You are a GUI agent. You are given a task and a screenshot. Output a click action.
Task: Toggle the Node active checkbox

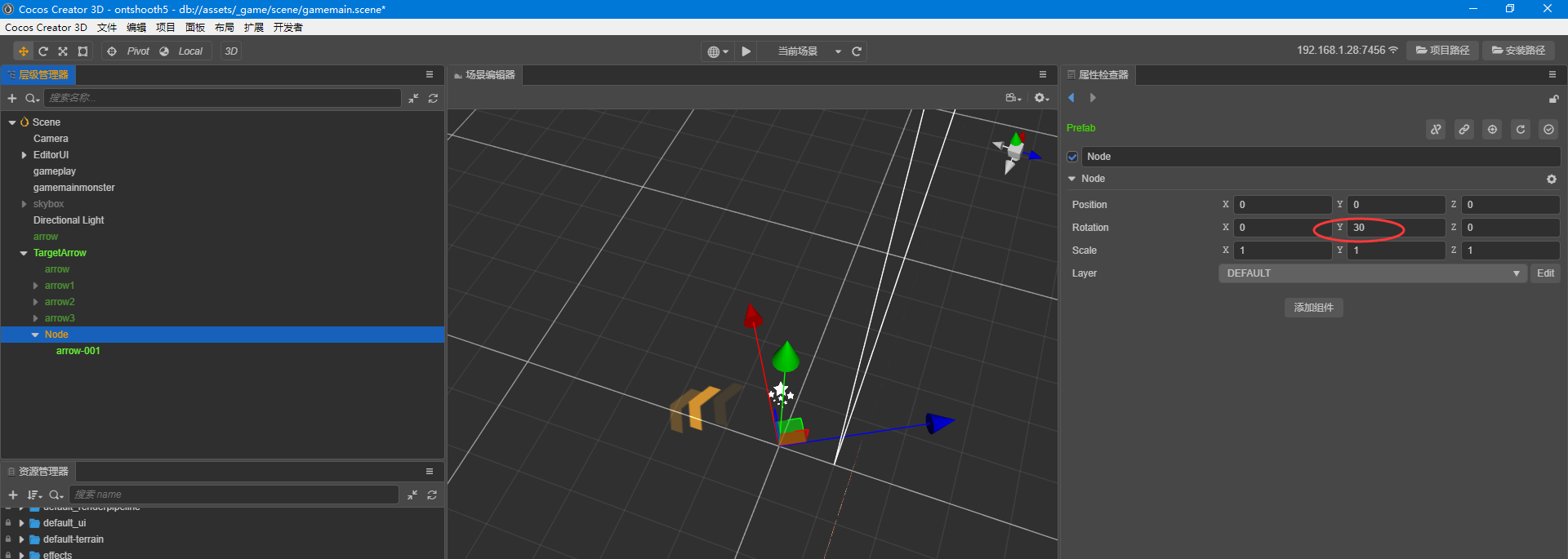(x=1072, y=157)
